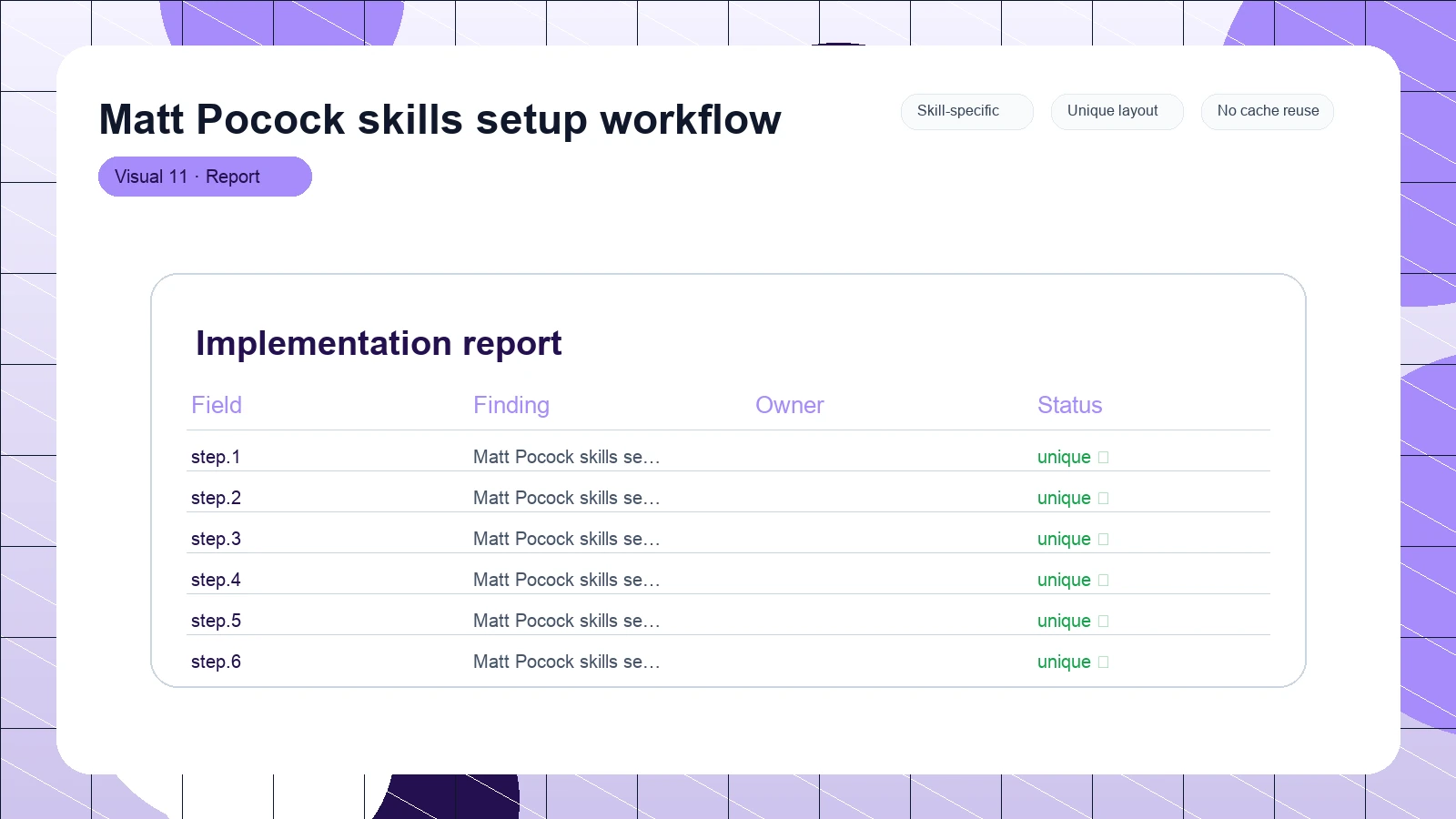Click the unique status in step.6 row
This screenshot has width=1456, height=819.
[x=1073, y=662]
